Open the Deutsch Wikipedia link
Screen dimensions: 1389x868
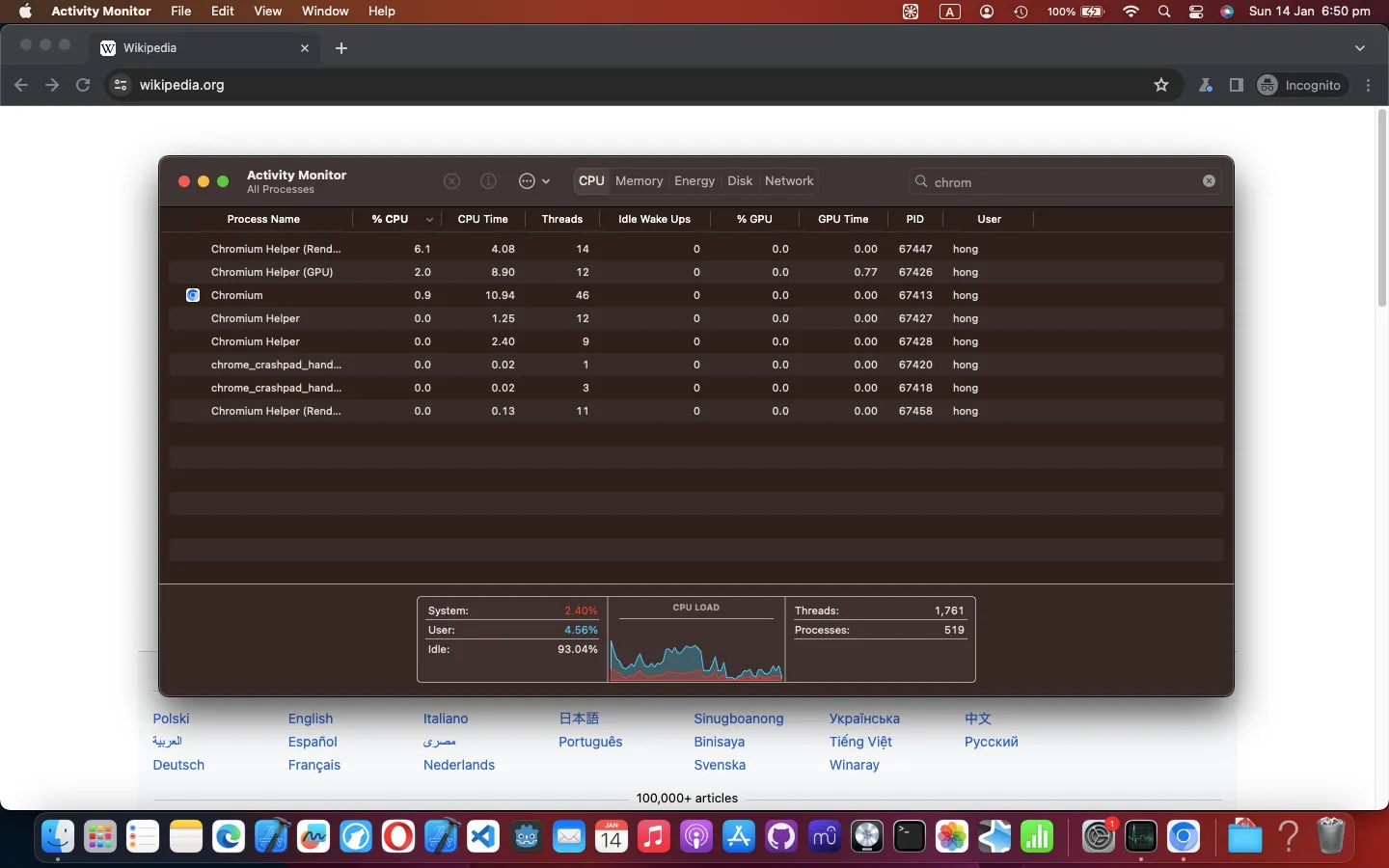tap(178, 765)
